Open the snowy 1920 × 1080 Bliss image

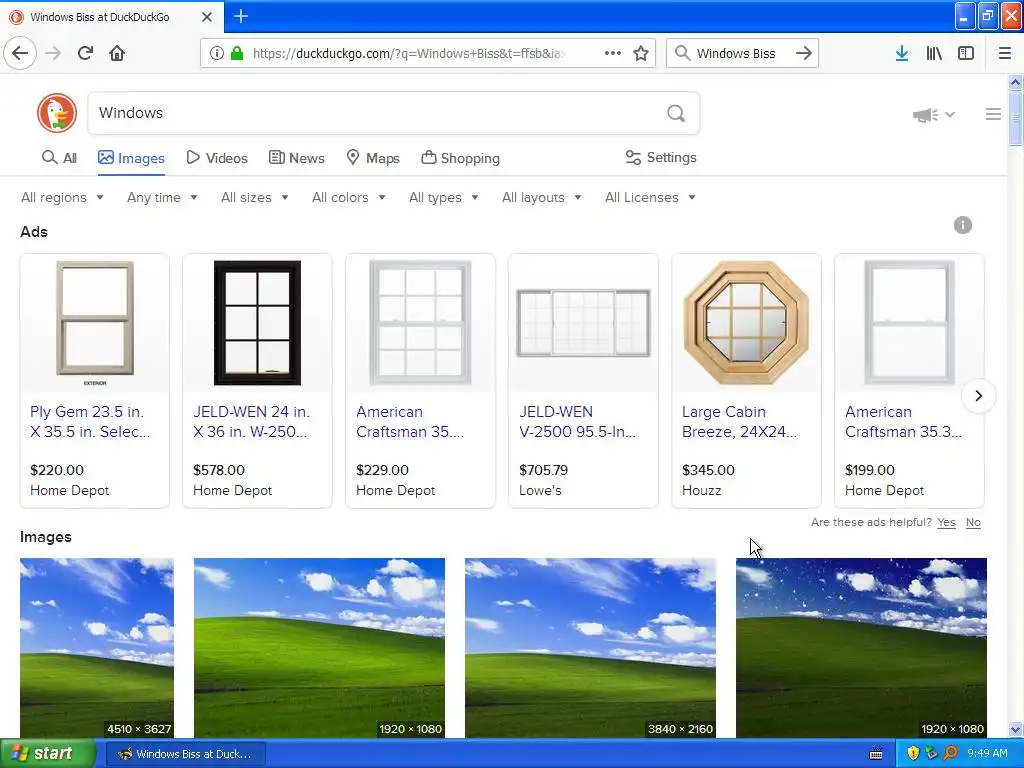pyautogui.click(x=861, y=648)
